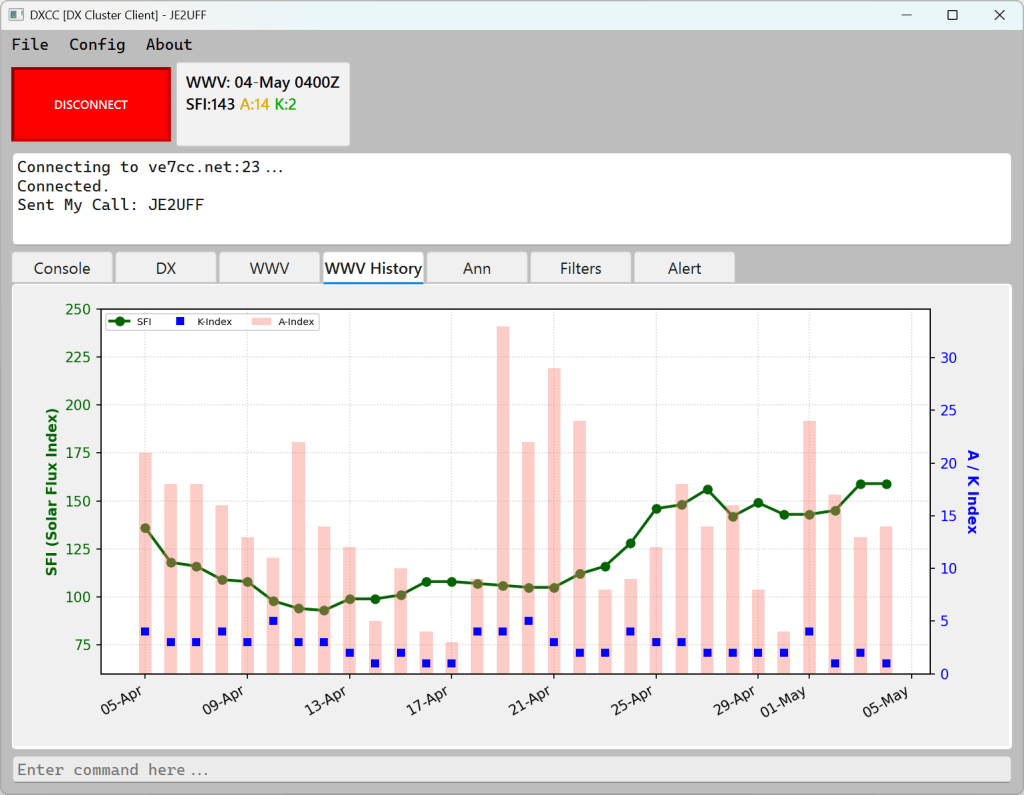Viewport: 1024px width, 795px height.
Task: Click the 05-May axis label
Action: coord(886,702)
